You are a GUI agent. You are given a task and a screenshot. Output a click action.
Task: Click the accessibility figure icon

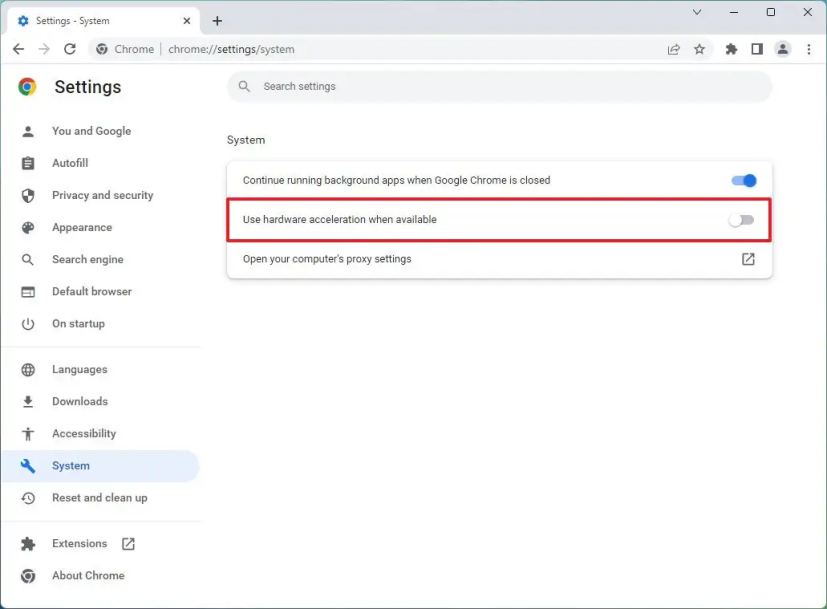click(x=28, y=434)
